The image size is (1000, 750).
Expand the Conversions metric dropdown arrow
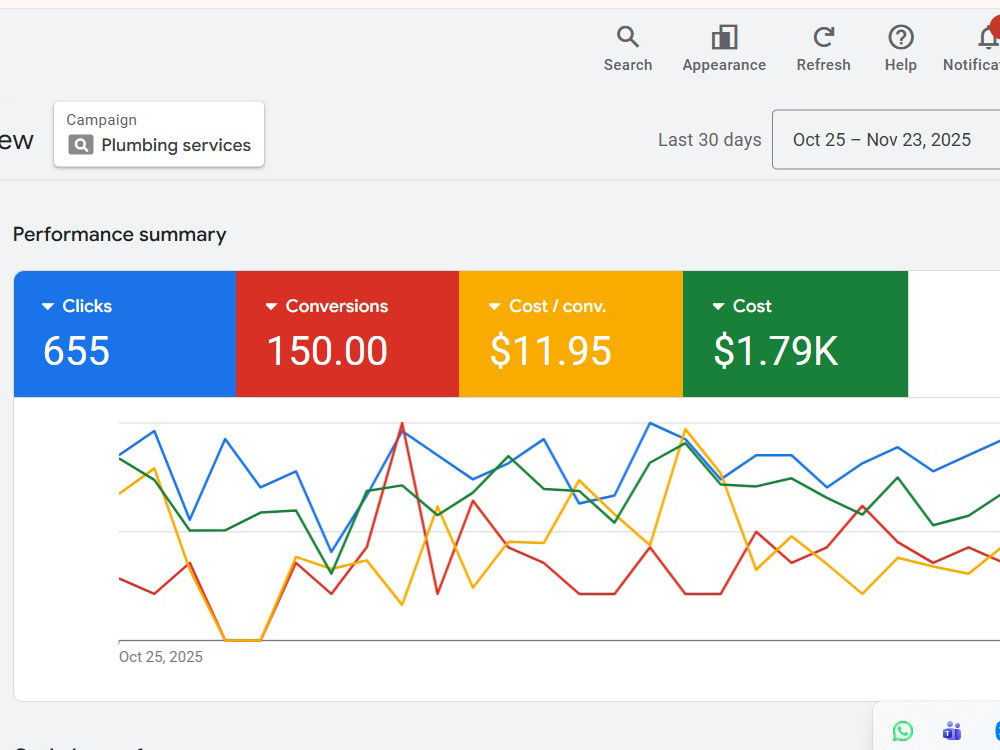(x=271, y=307)
